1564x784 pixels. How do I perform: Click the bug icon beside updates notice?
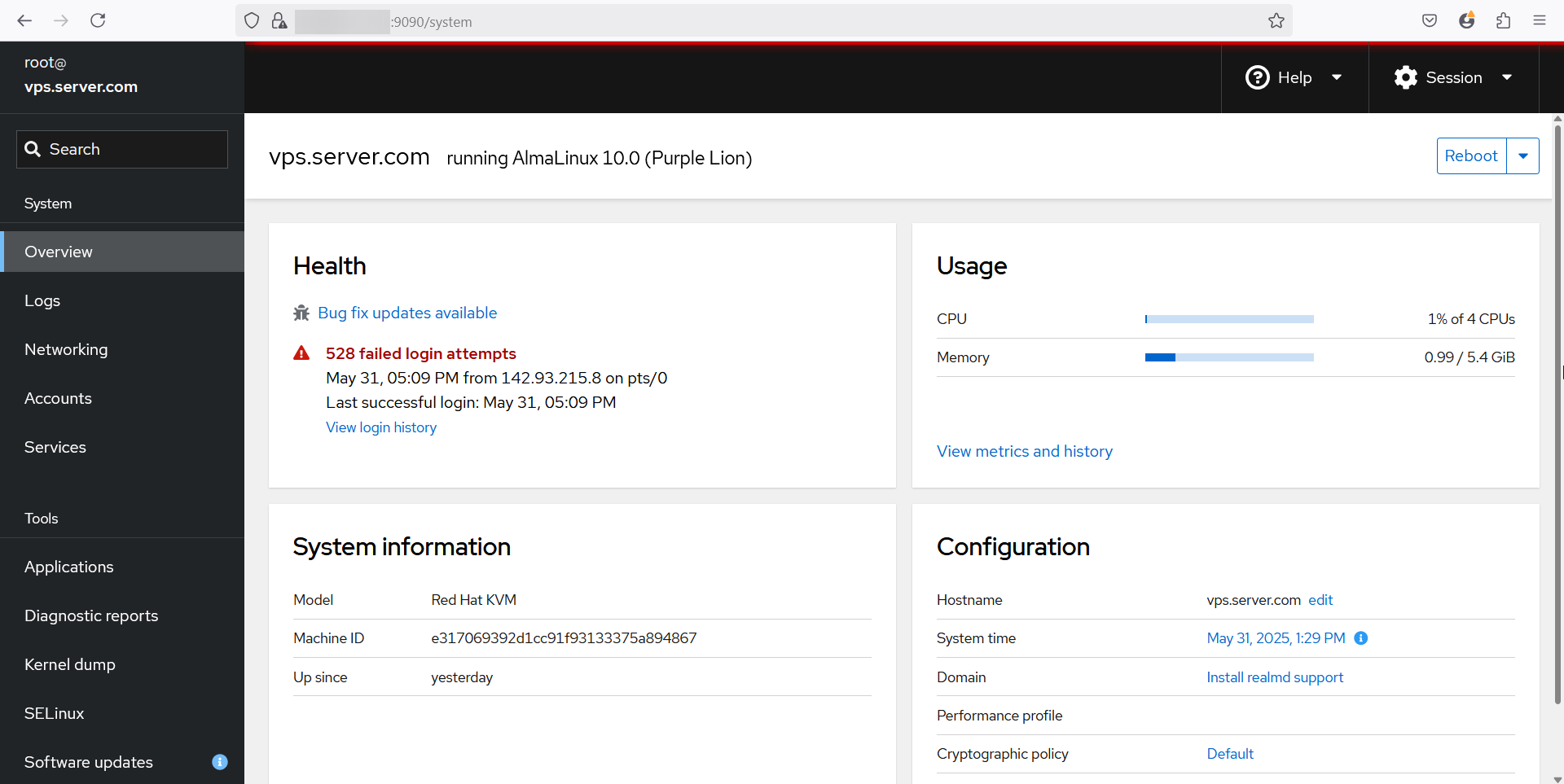(x=301, y=313)
